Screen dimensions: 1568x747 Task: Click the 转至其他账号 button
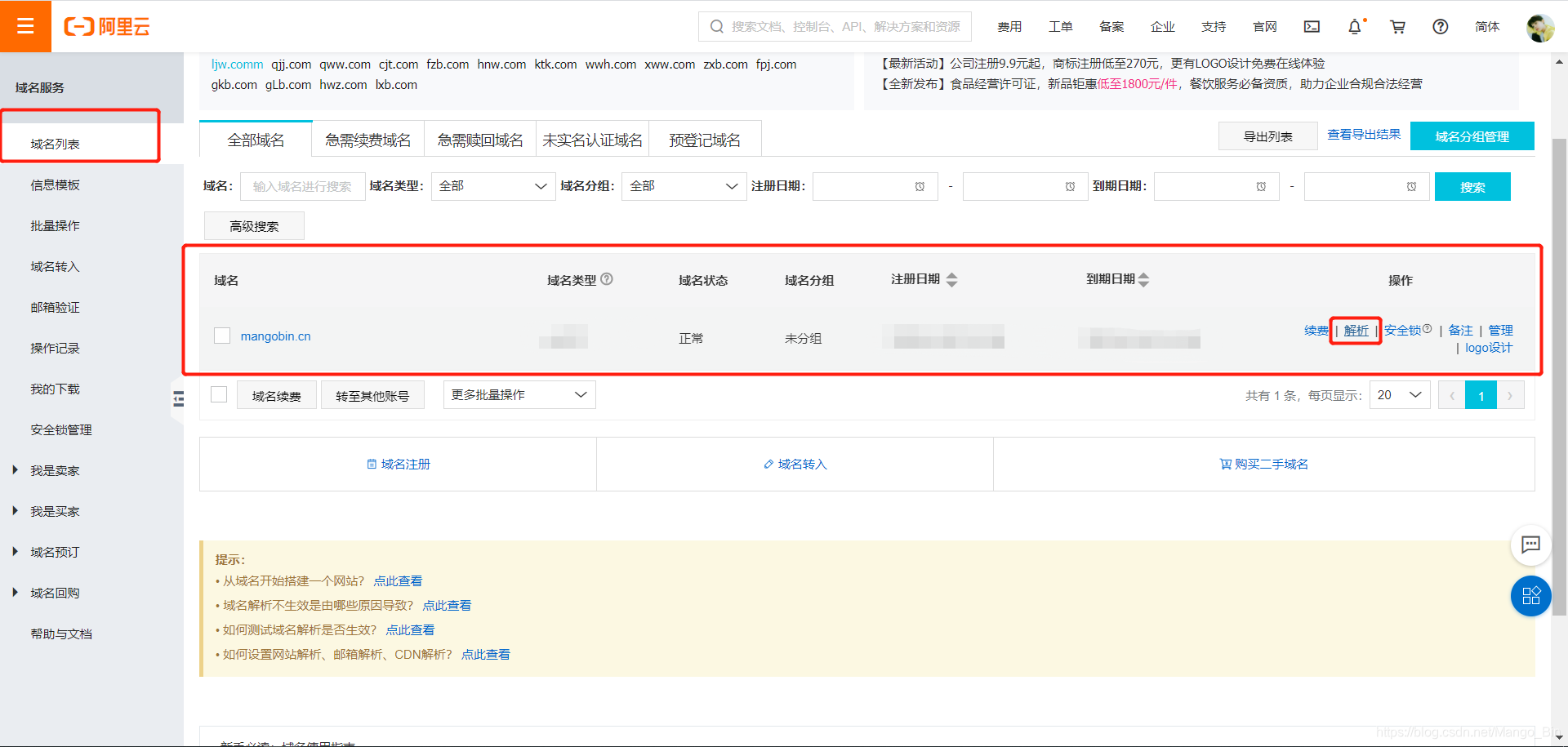tap(372, 396)
